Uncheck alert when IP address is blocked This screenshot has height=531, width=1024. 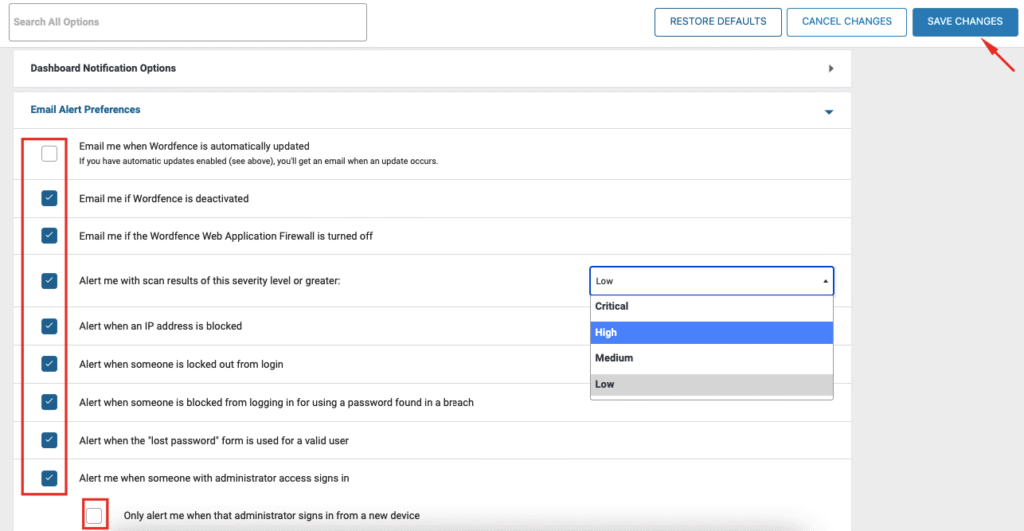[x=49, y=326]
